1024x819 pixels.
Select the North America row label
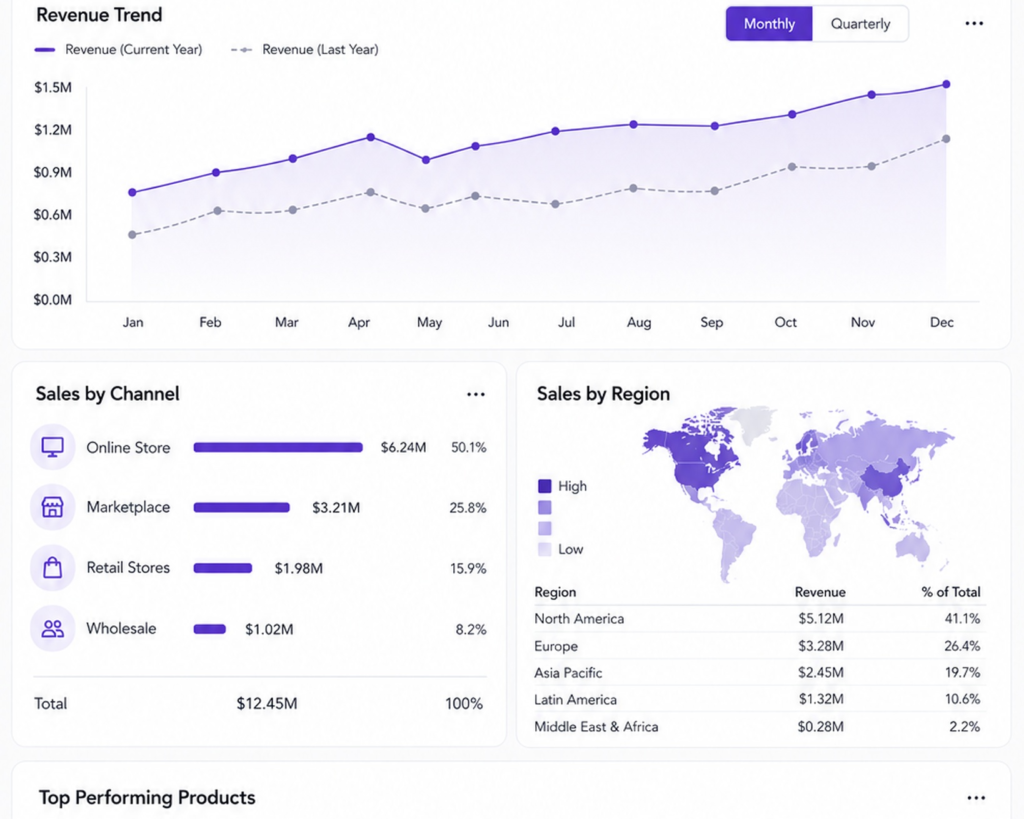(x=579, y=618)
